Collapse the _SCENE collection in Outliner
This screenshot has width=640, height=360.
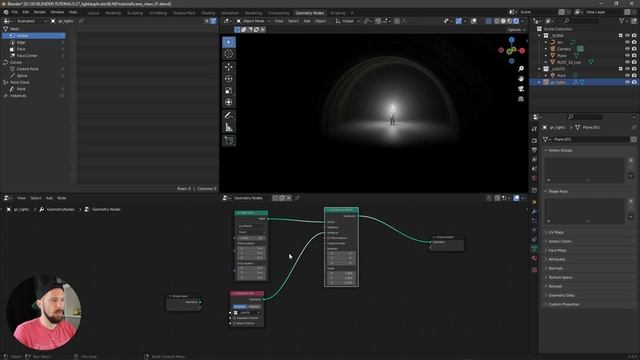click(x=540, y=36)
